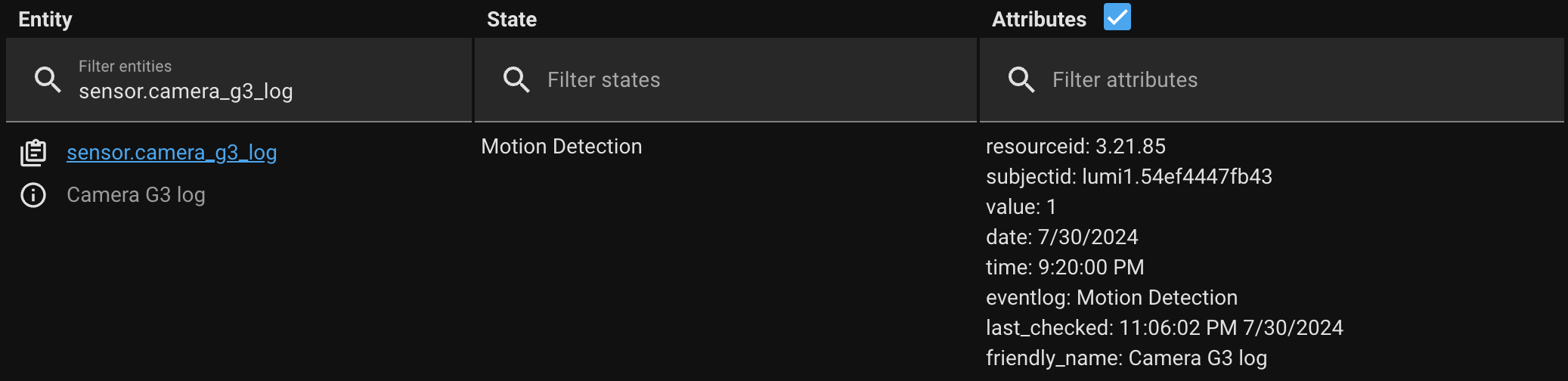Focus the Filter entities input field
Image resolution: width=1568 pixels, height=381 pixels.
pos(265,91)
